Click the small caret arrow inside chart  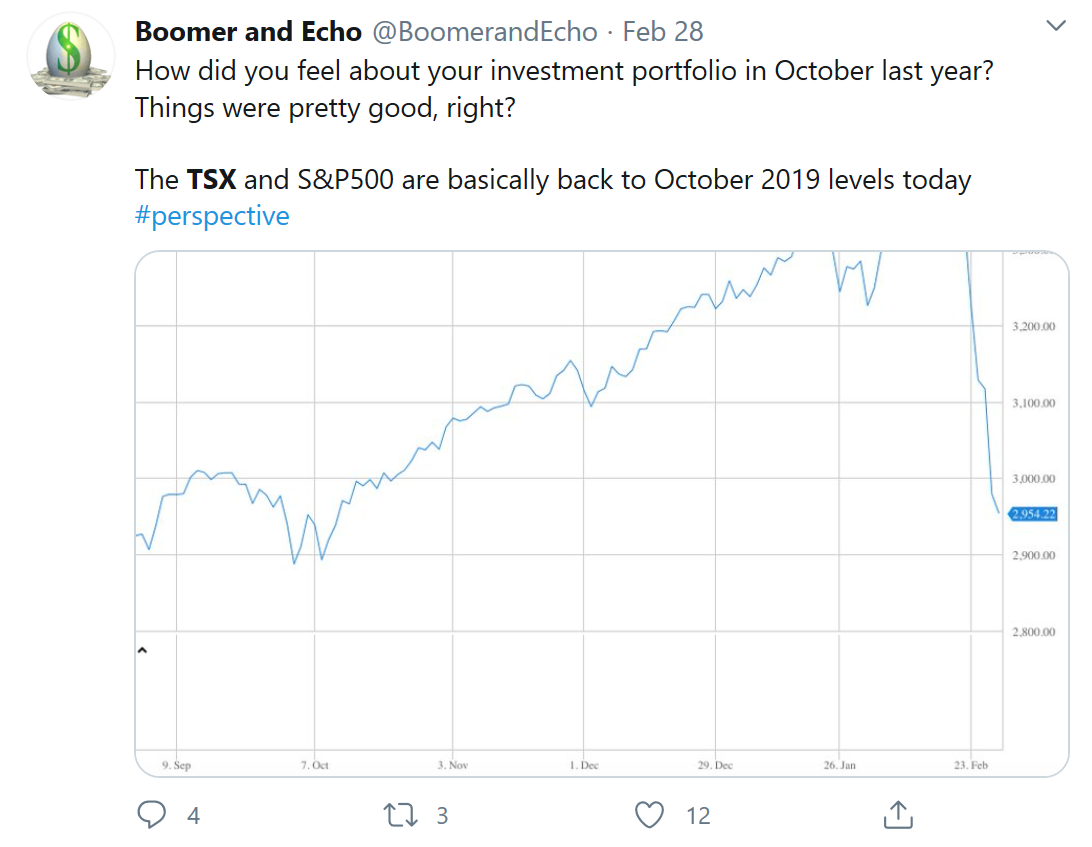[141, 650]
